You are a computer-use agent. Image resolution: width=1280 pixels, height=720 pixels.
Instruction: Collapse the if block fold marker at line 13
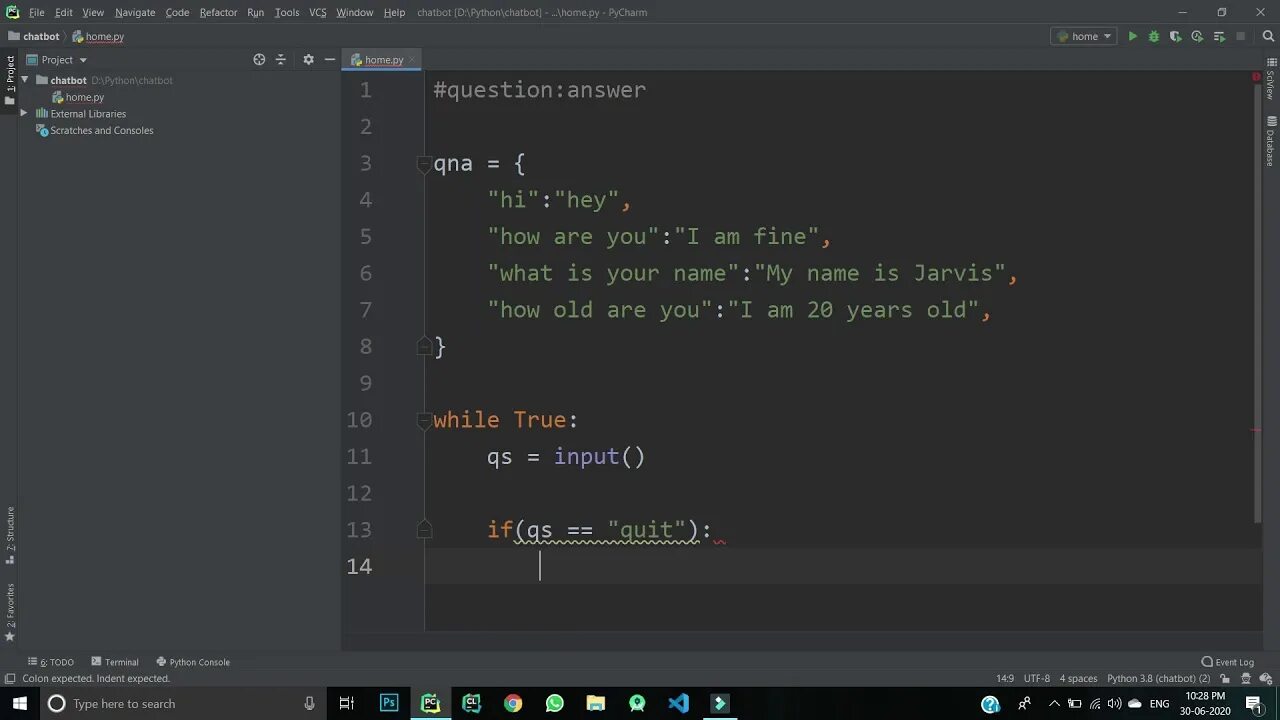pos(423,529)
